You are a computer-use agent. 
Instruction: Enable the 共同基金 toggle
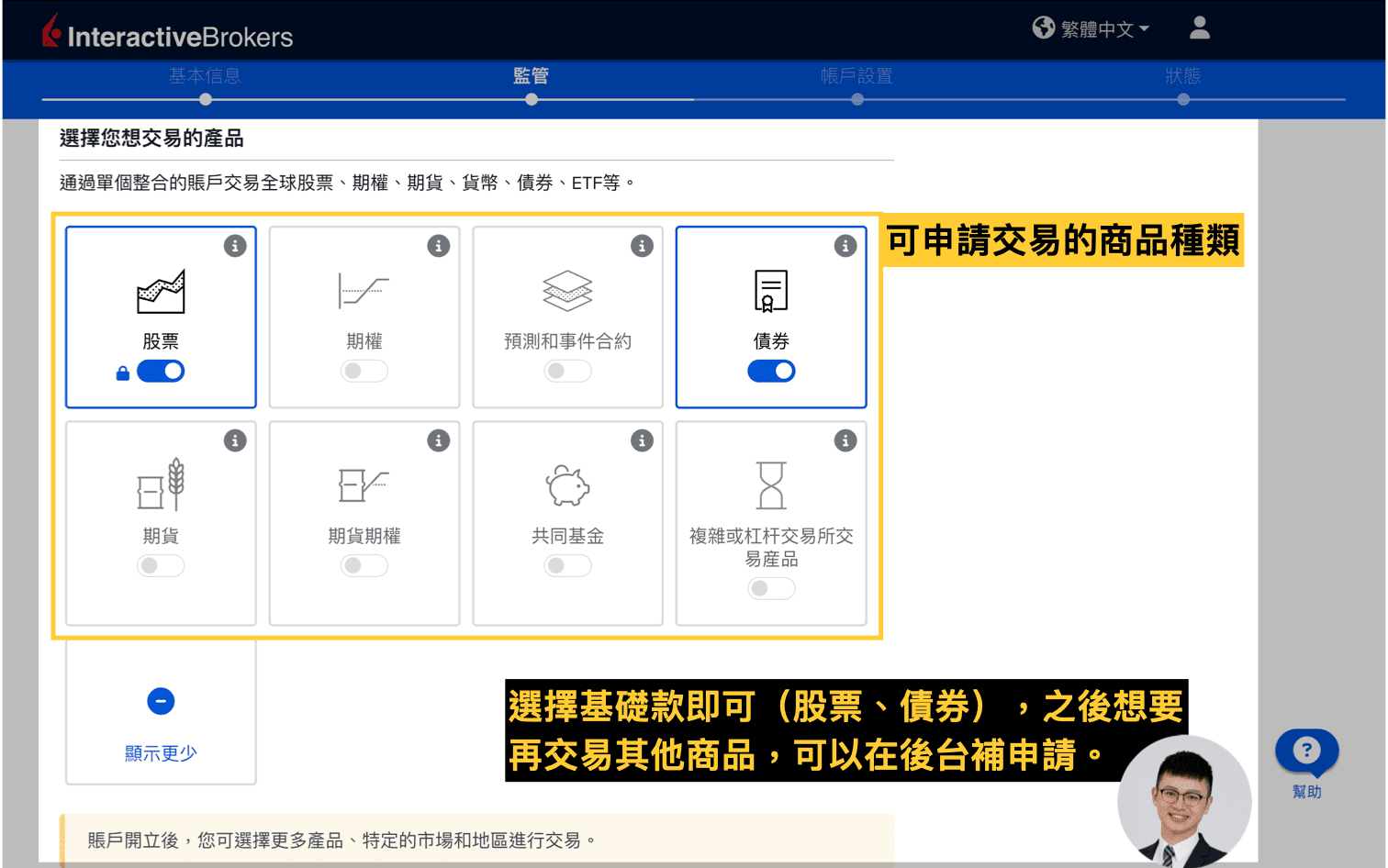567,565
